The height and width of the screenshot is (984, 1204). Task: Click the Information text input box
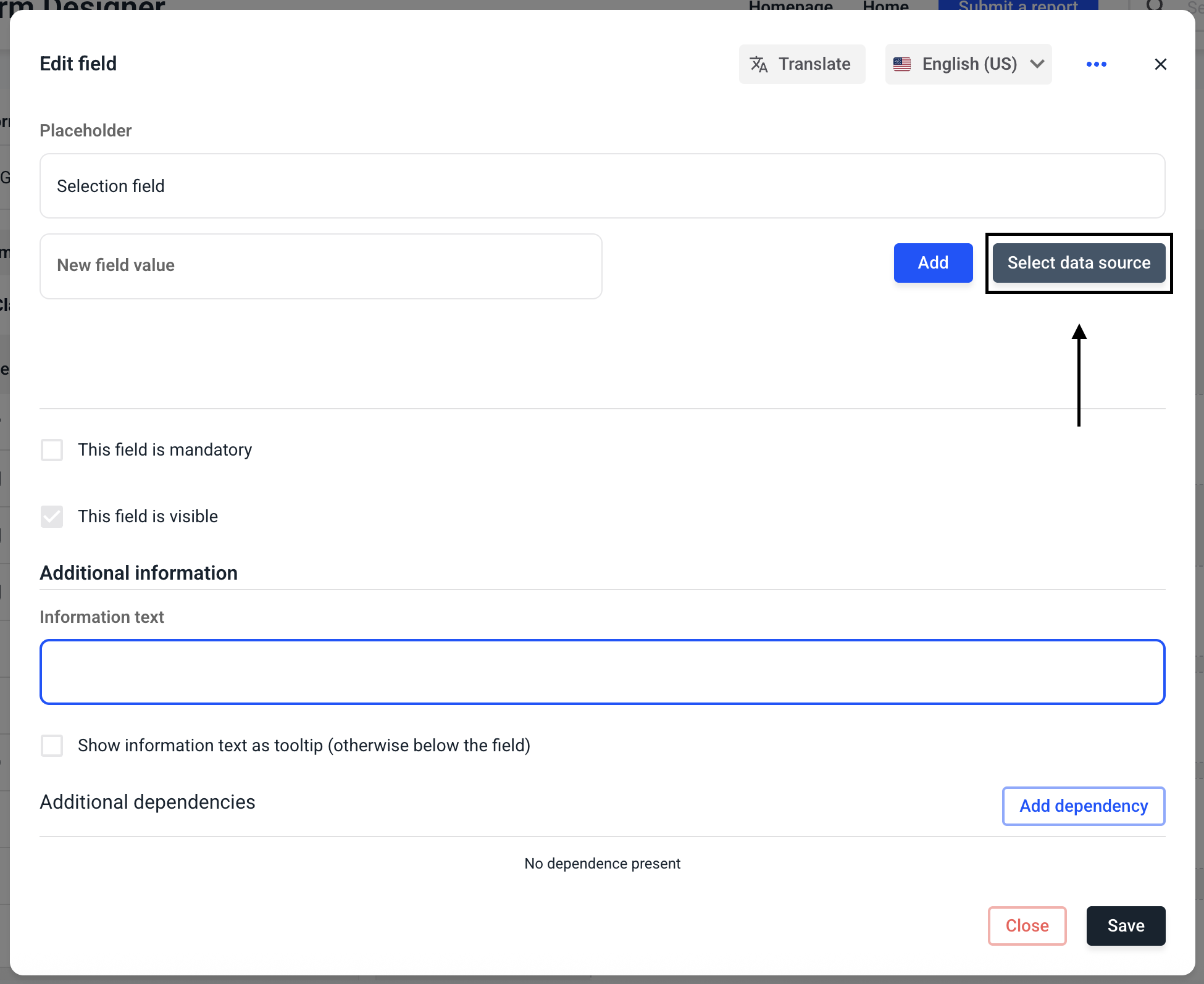coord(602,672)
